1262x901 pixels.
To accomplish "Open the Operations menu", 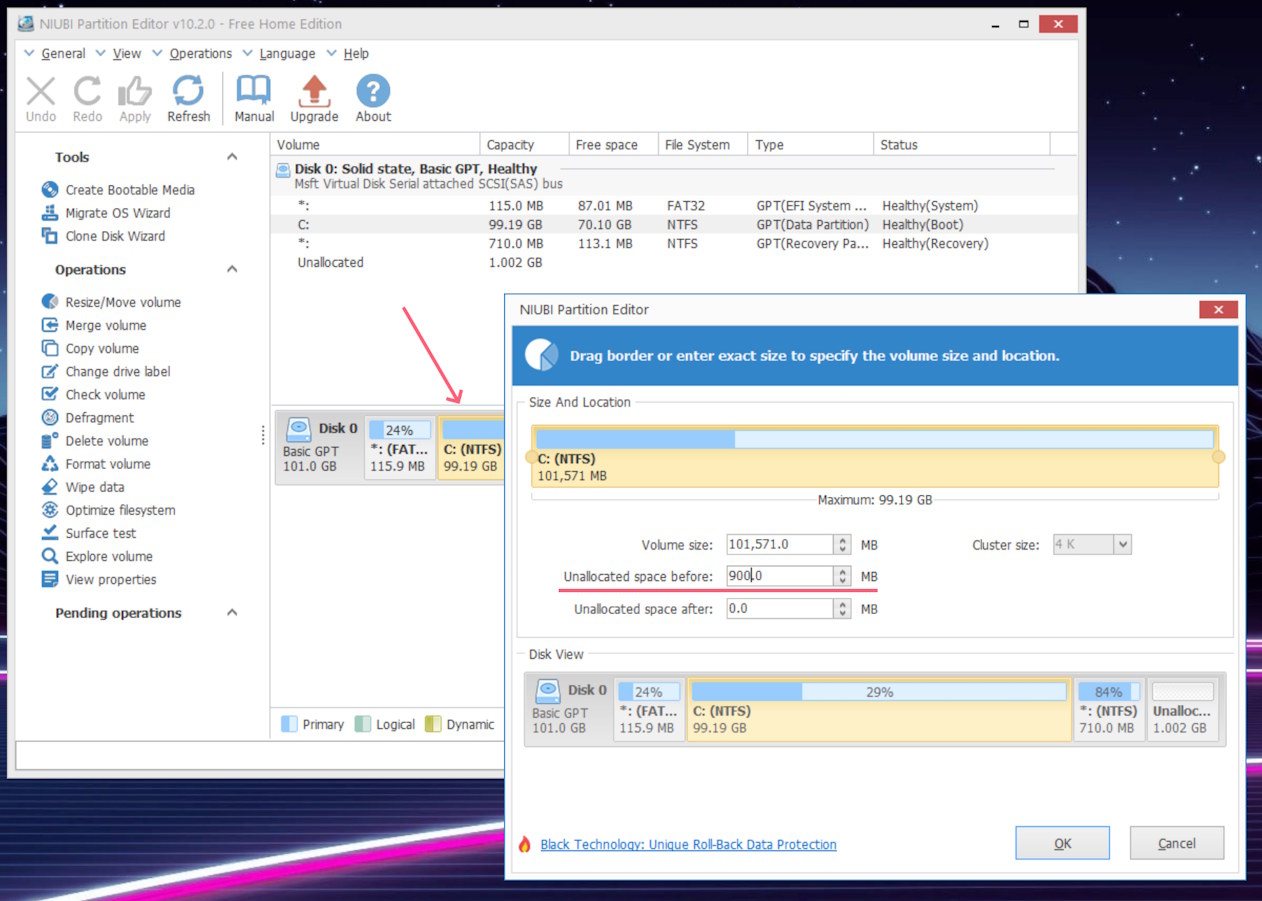I will click(x=200, y=54).
